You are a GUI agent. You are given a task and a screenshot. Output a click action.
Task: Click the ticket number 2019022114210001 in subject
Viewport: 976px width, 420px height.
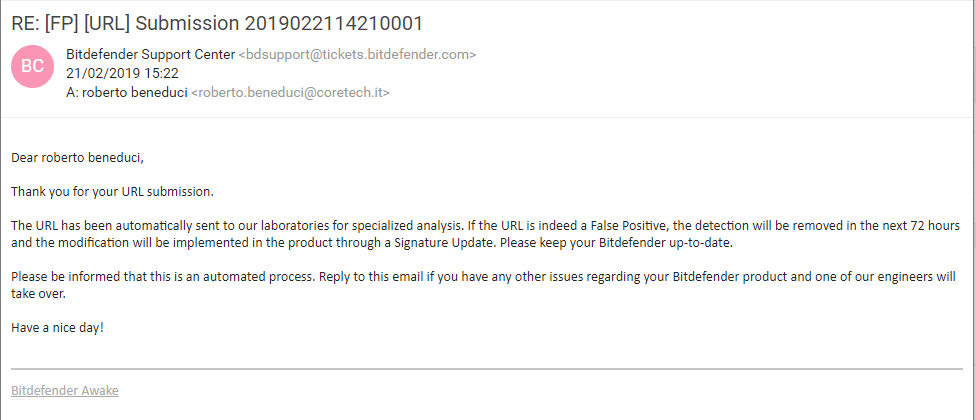[334, 23]
